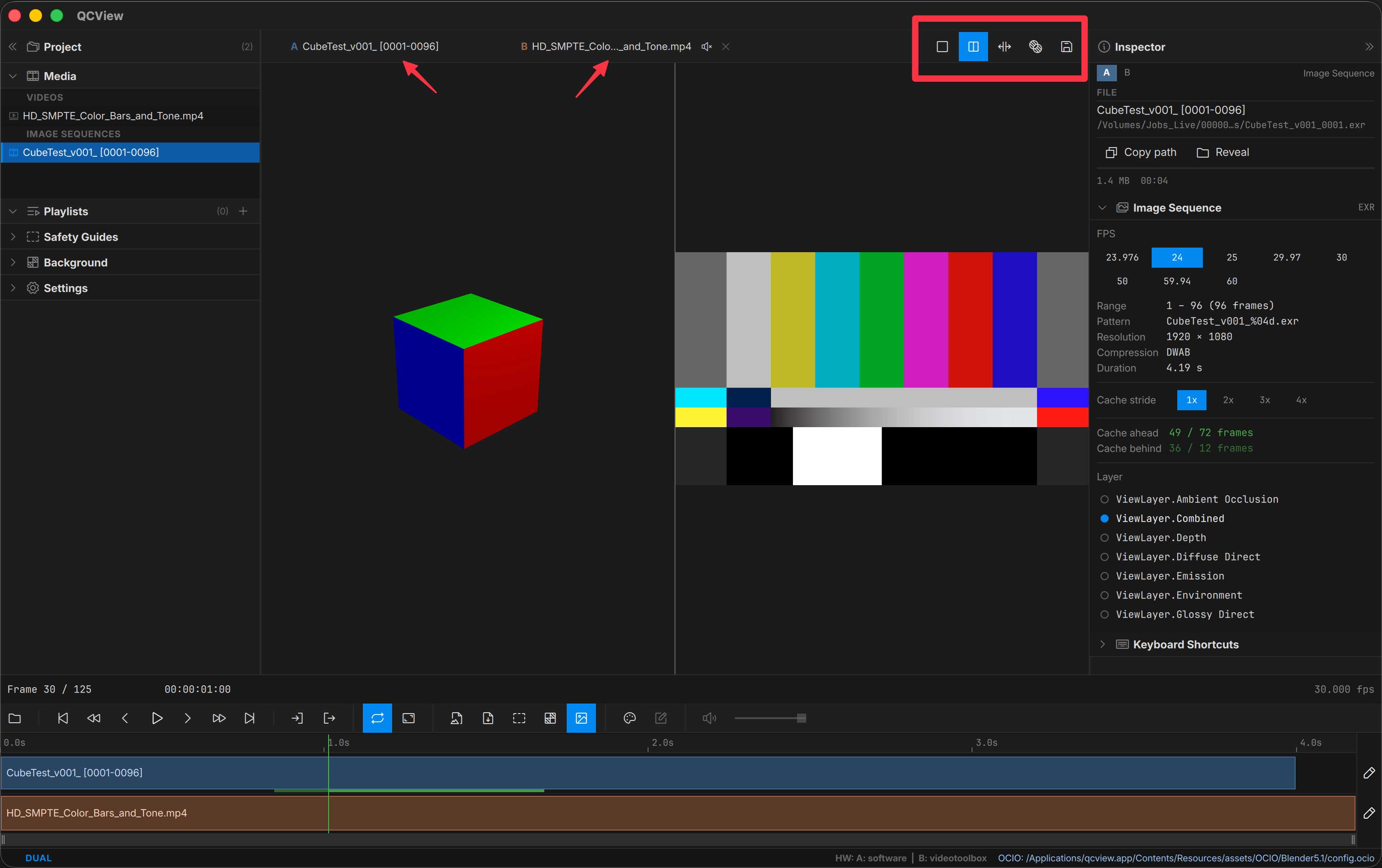Switch Inspector to source B

pos(1127,73)
